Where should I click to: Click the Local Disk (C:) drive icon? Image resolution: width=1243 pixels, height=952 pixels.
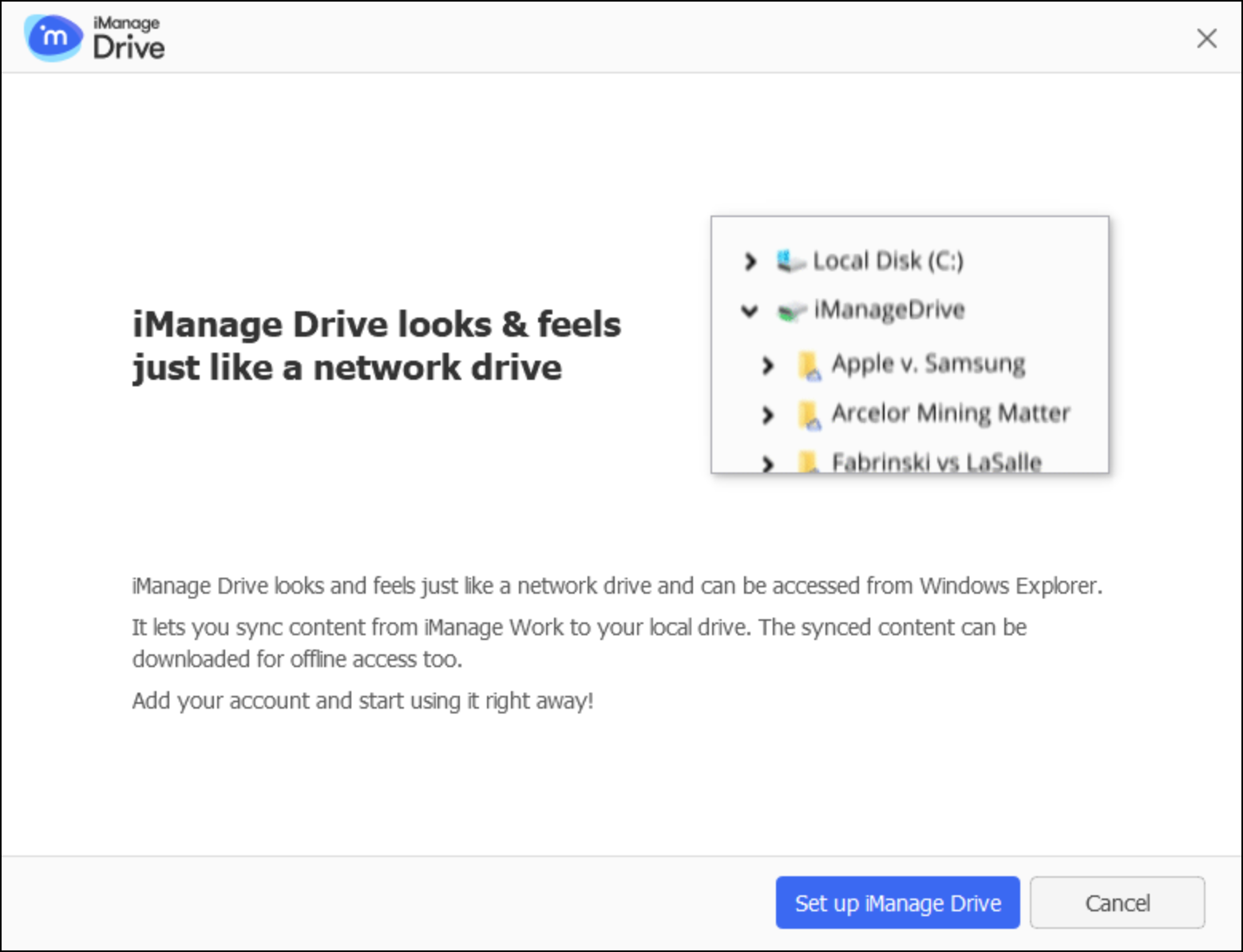(789, 261)
